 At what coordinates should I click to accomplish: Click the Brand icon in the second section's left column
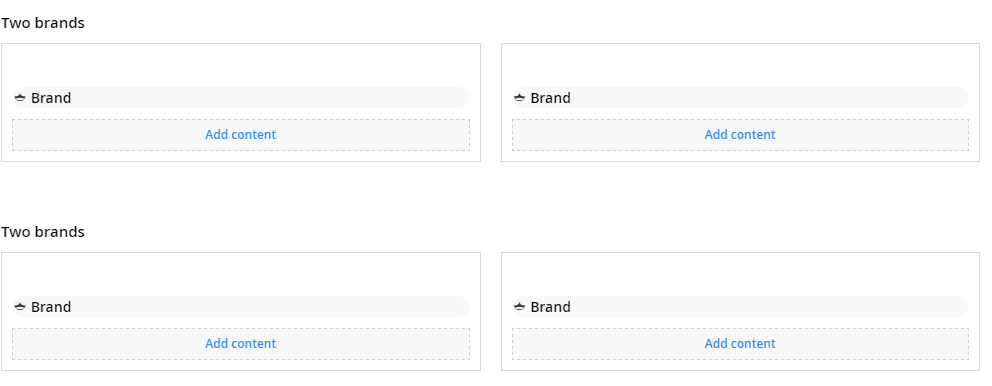pyautogui.click(x=20, y=307)
